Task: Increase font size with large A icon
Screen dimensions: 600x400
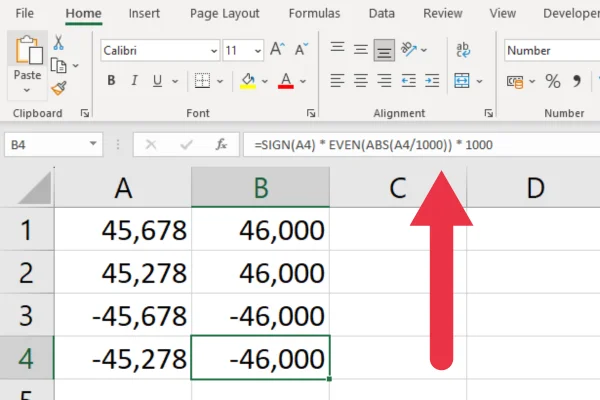Action: click(x=277, y=49)
